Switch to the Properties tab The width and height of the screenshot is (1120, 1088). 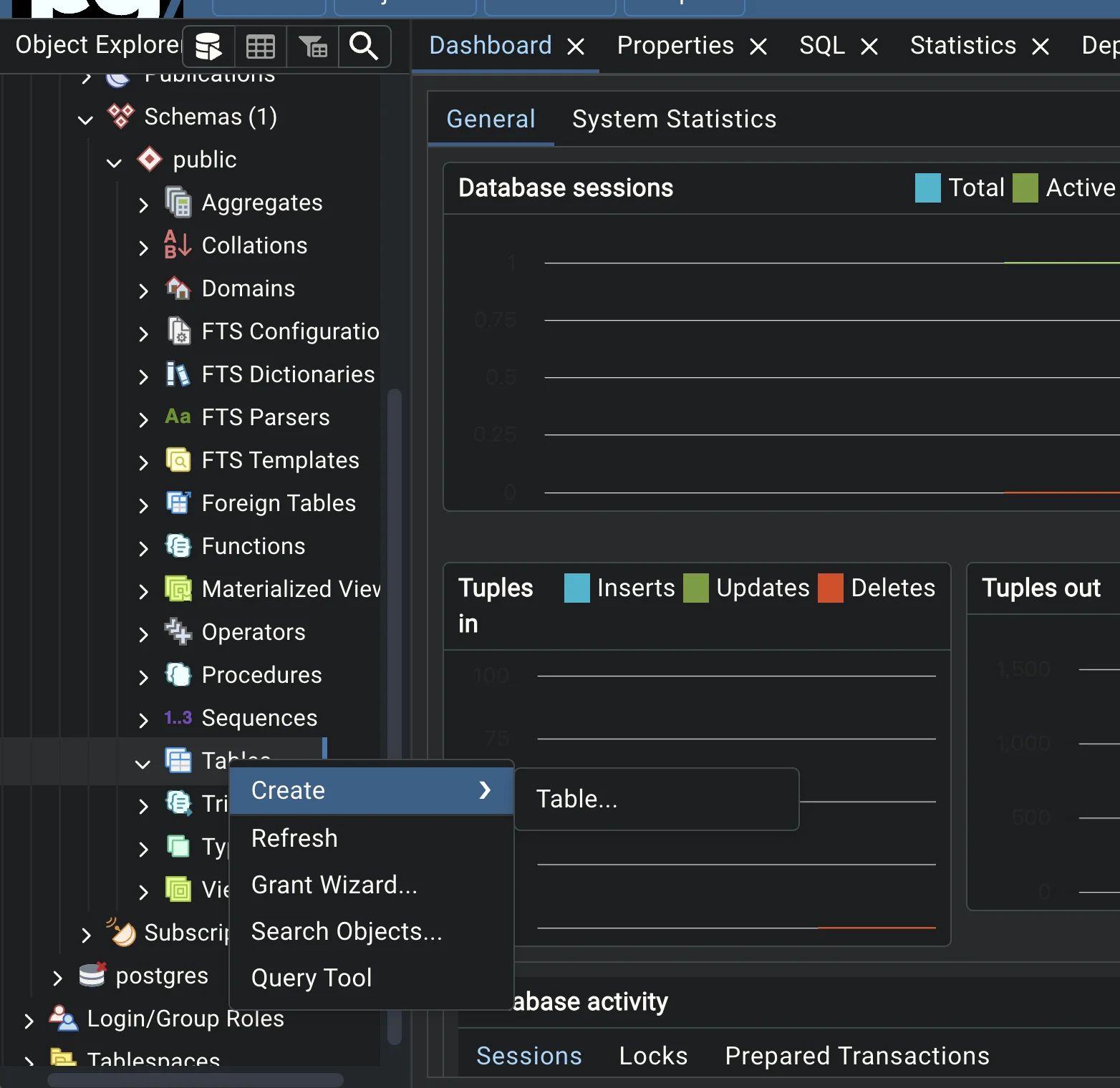675,46
